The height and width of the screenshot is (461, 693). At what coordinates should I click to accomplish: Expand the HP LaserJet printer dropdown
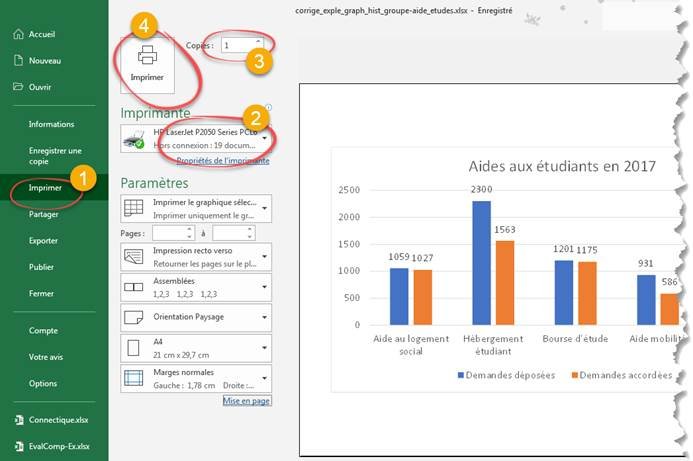266,139
